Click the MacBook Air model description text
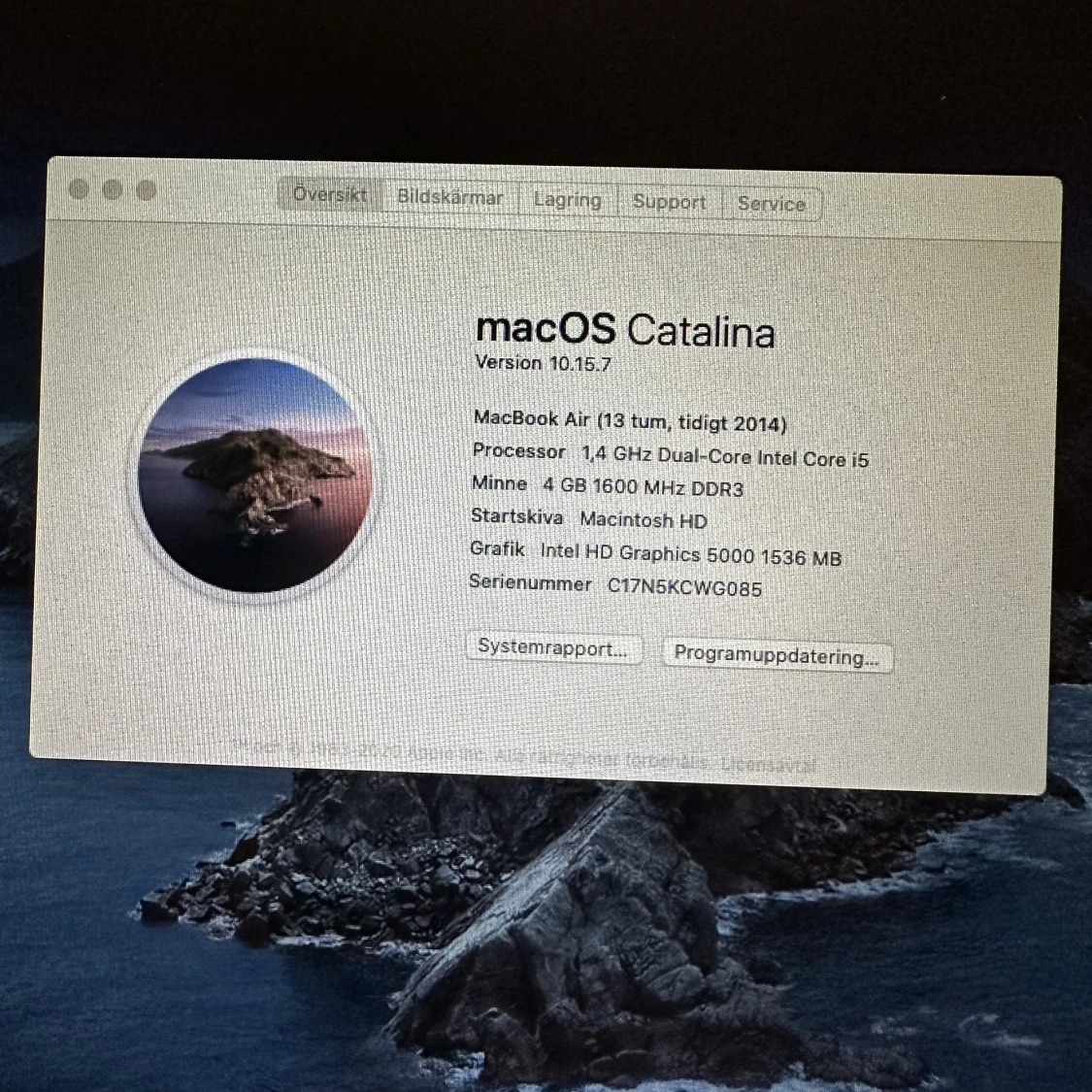 [631, 421]
